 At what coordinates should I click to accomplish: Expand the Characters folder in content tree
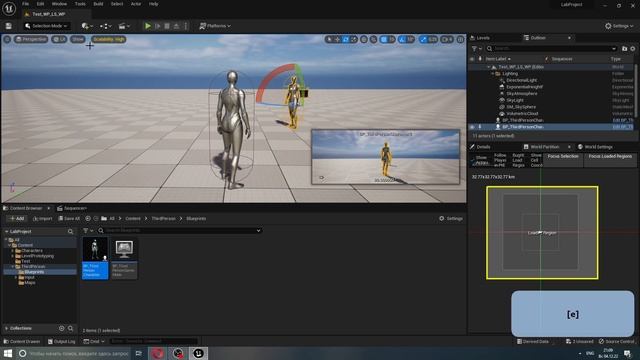point(13,251)
